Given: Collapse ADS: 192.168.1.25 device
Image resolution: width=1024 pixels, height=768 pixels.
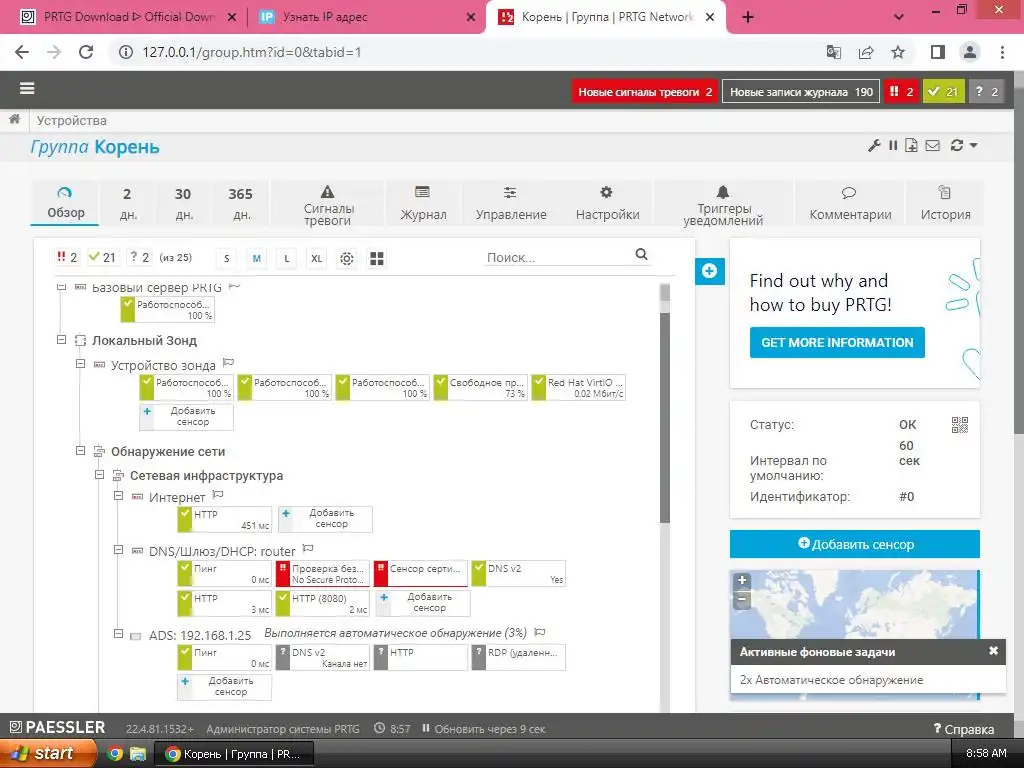Looking at the screenshot, I should [x=118, y=633].
